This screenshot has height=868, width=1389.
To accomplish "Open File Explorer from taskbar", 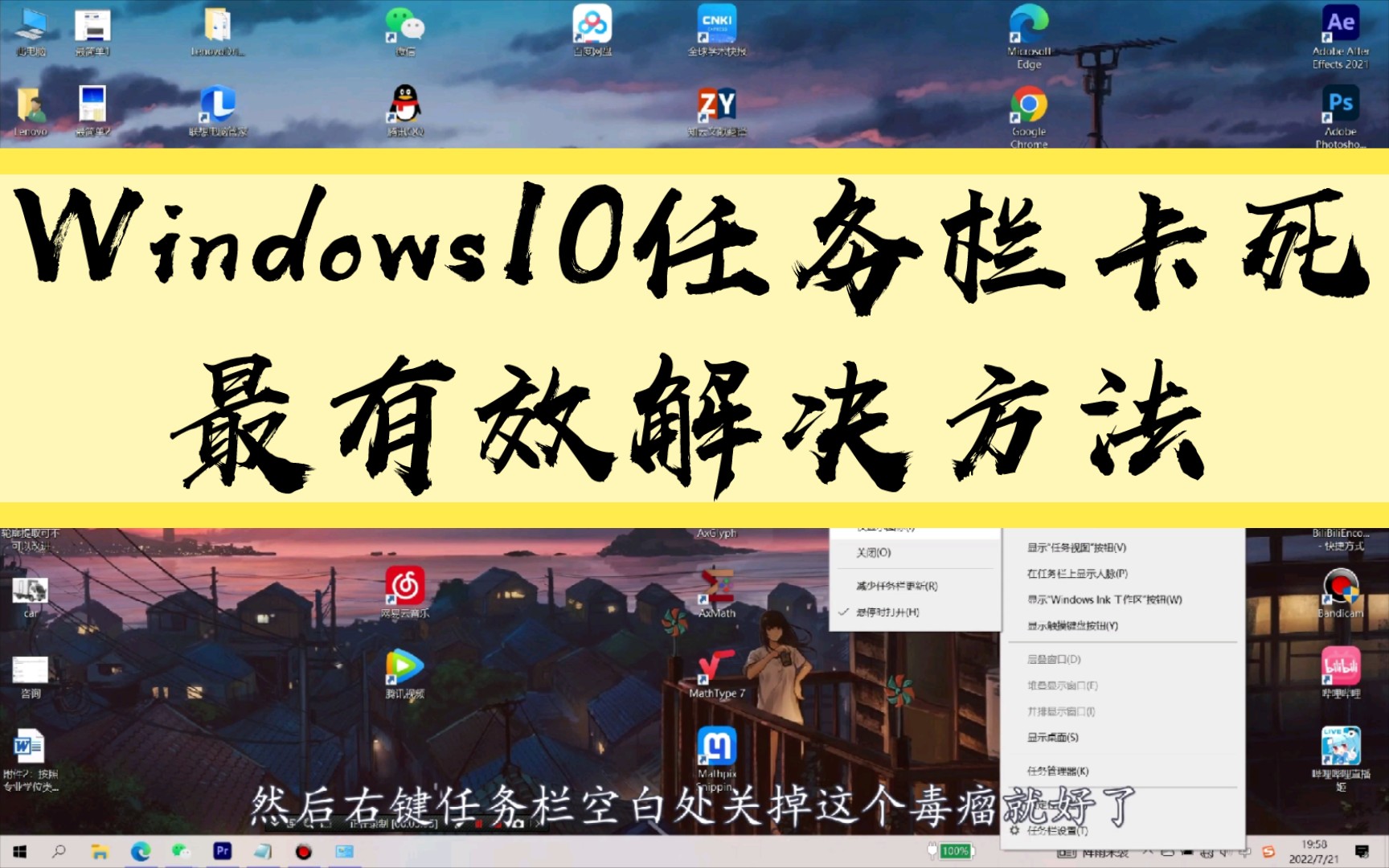I will (100, 851).
